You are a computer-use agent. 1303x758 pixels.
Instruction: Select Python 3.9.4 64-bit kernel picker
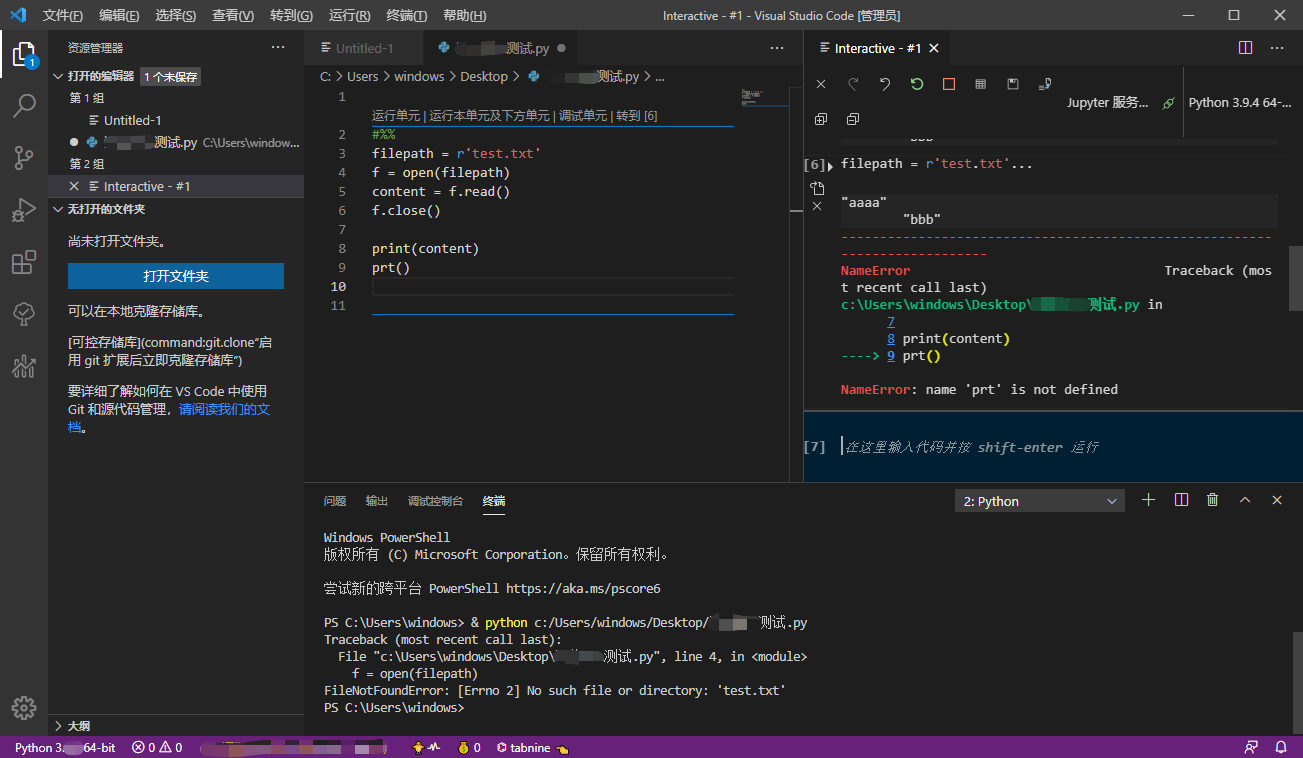[1241, 103]
